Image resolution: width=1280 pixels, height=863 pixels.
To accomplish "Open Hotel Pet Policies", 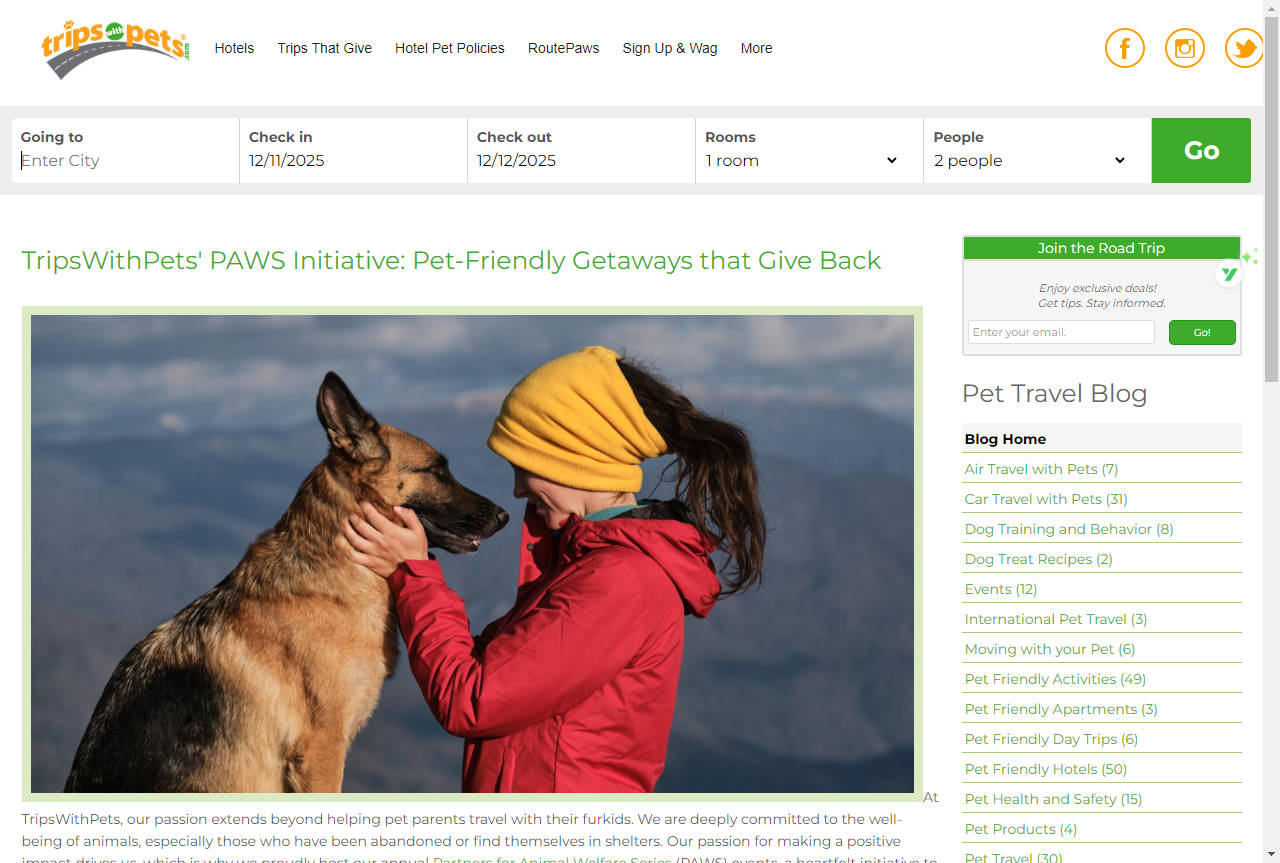I will click(450, 48).
